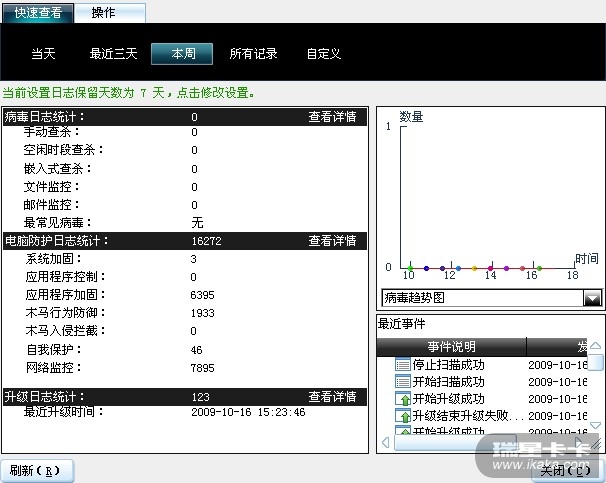The image size is (606, 483).
Task: Click the events list scroll-up arrow
Action: [596, 346]
